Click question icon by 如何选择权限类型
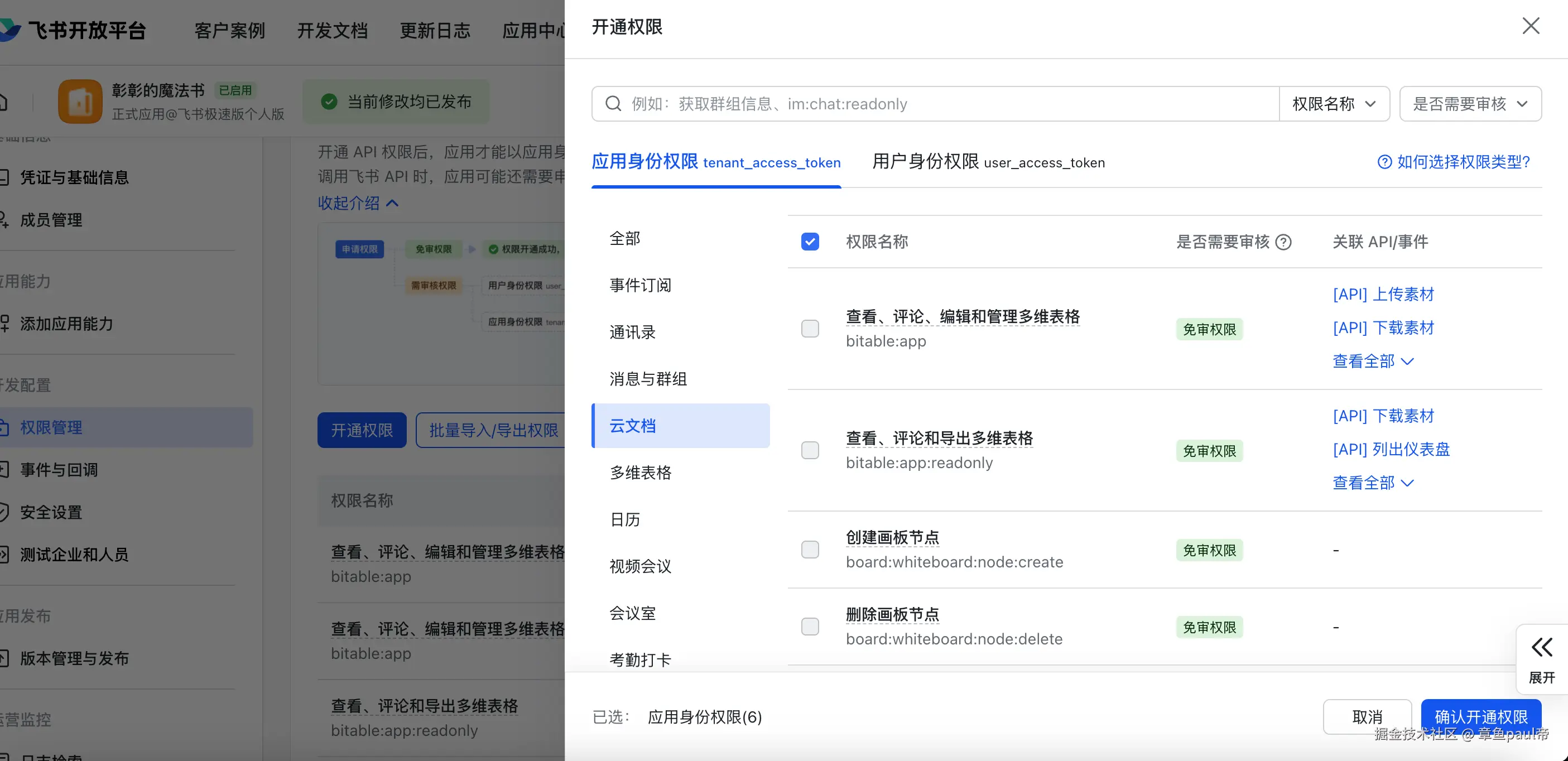1568x761 pixels. [x=1384, y=162]
